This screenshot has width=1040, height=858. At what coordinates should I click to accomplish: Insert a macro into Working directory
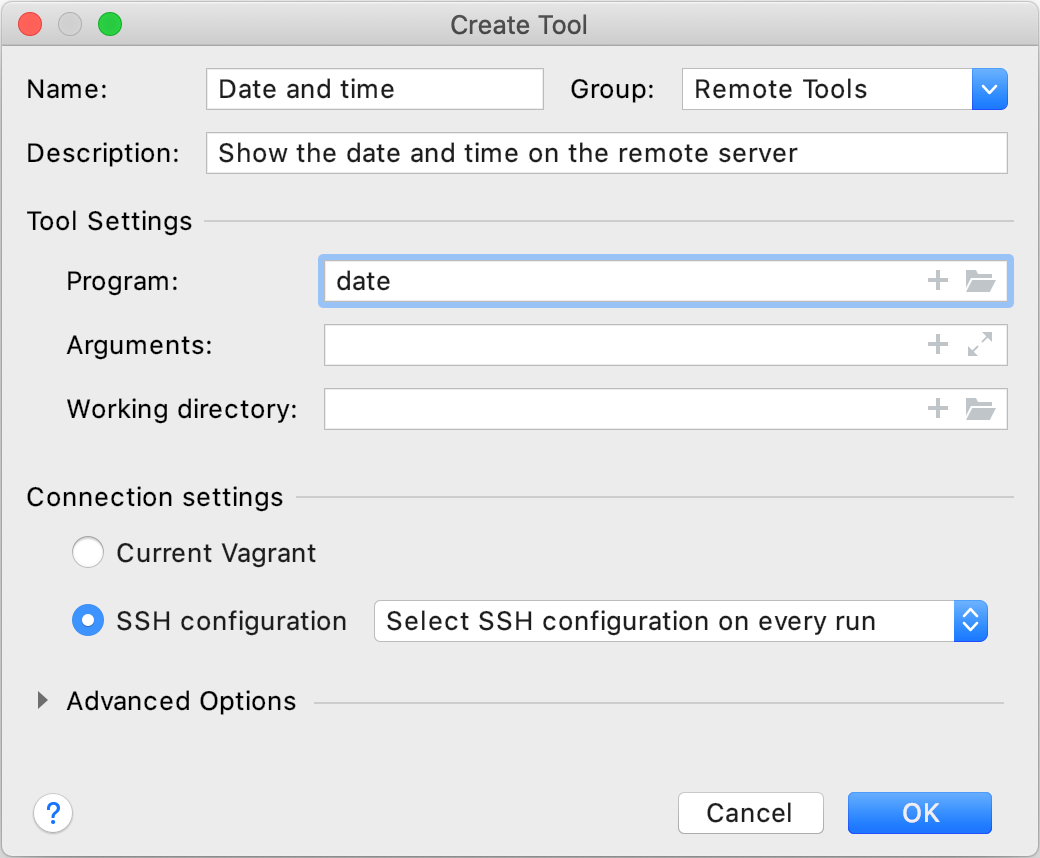pos(937,408)
